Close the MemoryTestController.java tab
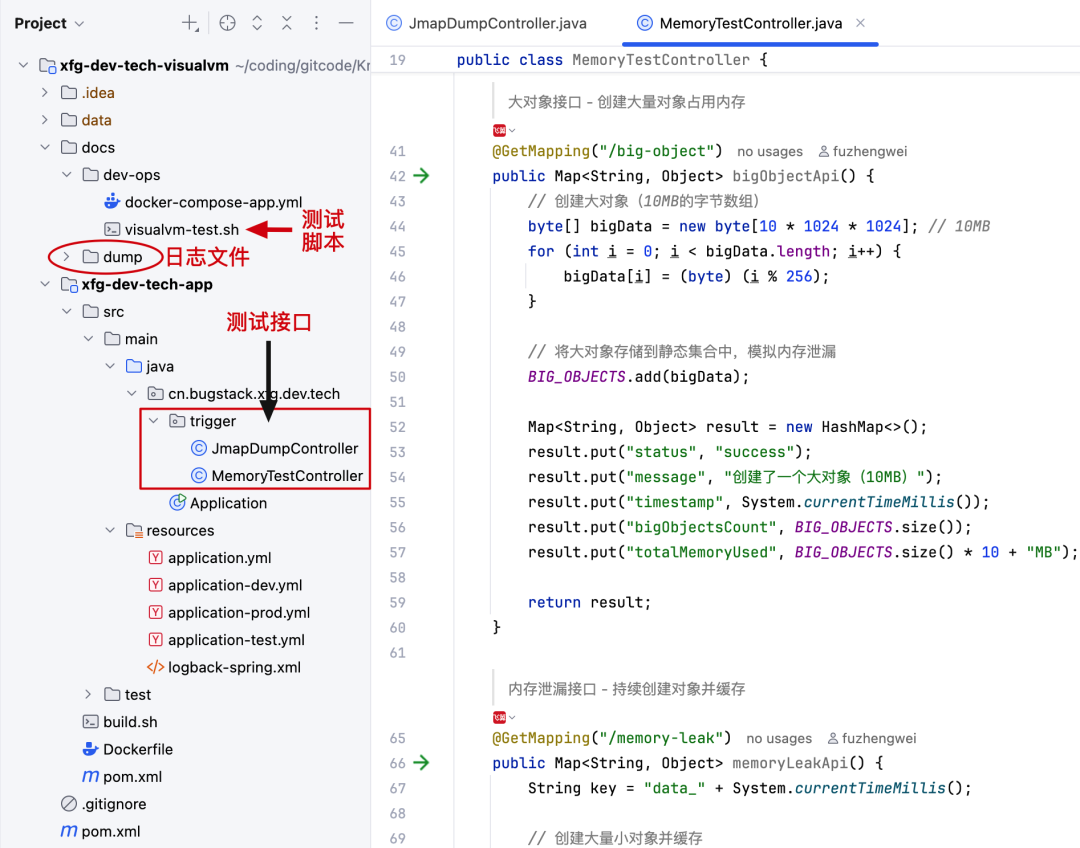This screenshot has height=848, width=1080. [x=860, y=22]
